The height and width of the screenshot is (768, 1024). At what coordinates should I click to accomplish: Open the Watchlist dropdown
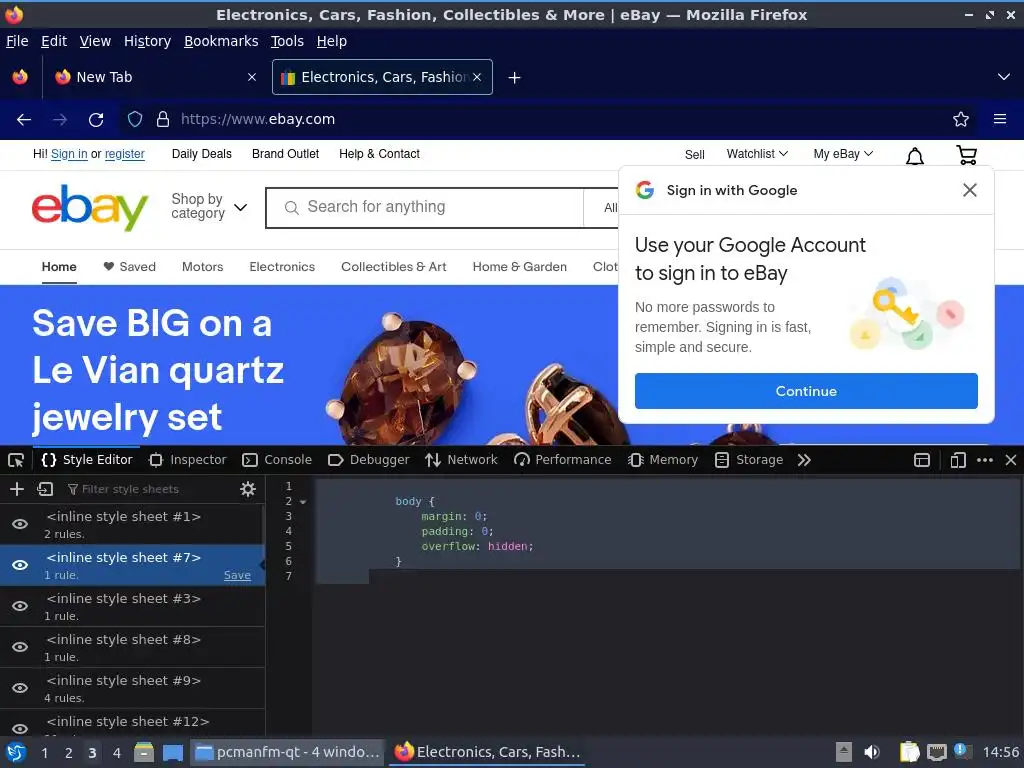[x=757, y=154]
